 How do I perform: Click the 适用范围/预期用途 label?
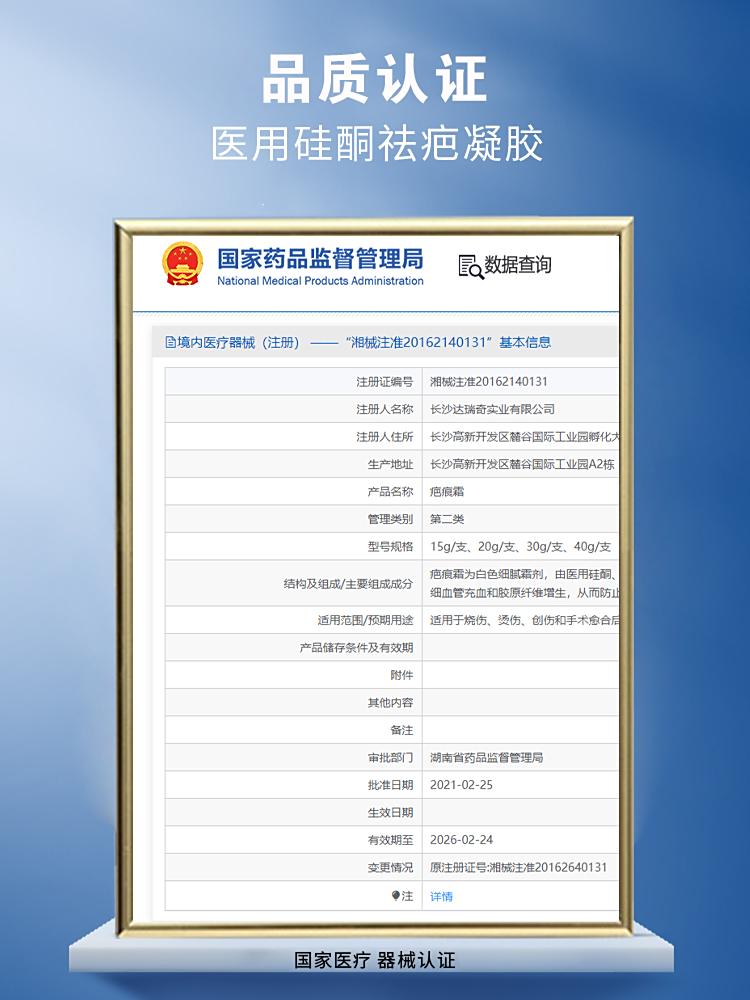[x=365, y=620]
